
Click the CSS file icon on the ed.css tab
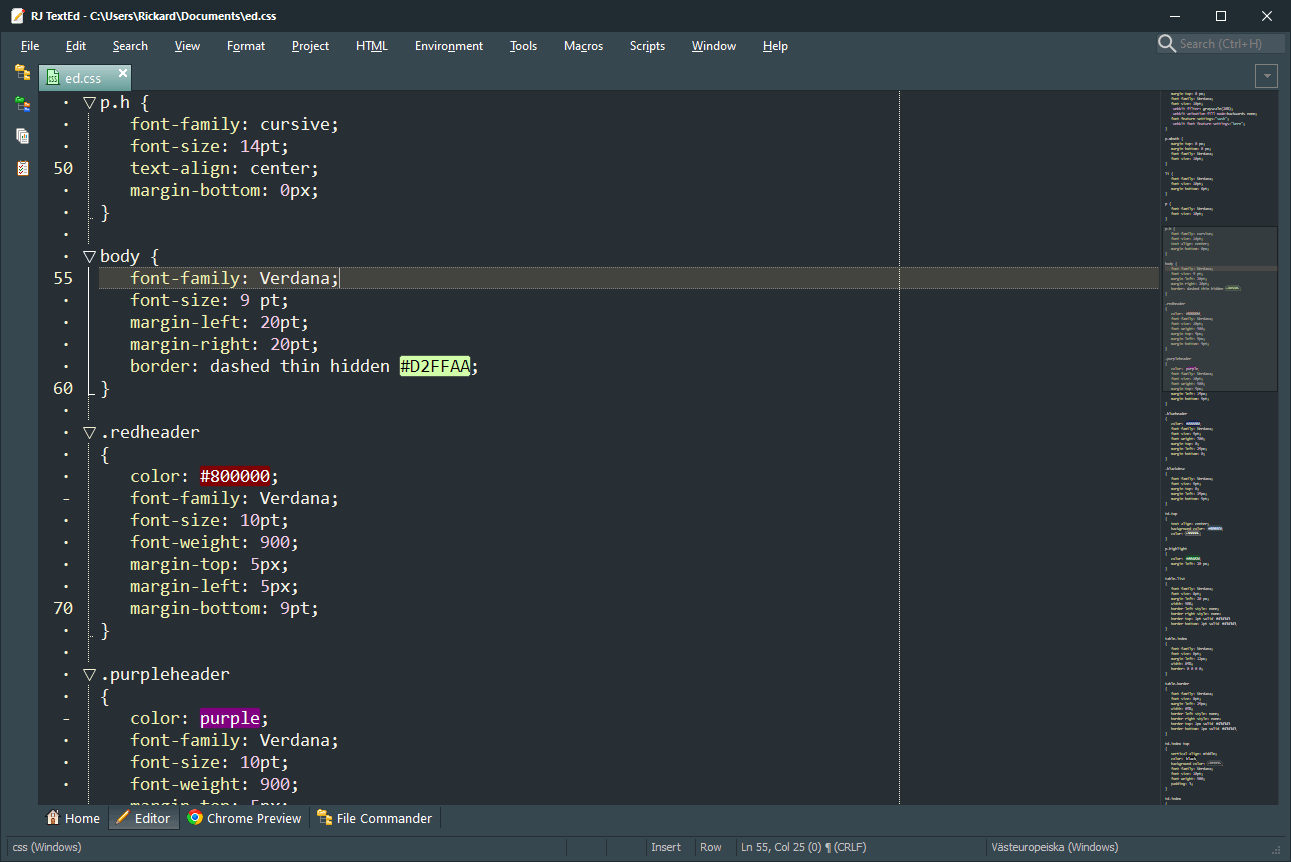[54, 78]
